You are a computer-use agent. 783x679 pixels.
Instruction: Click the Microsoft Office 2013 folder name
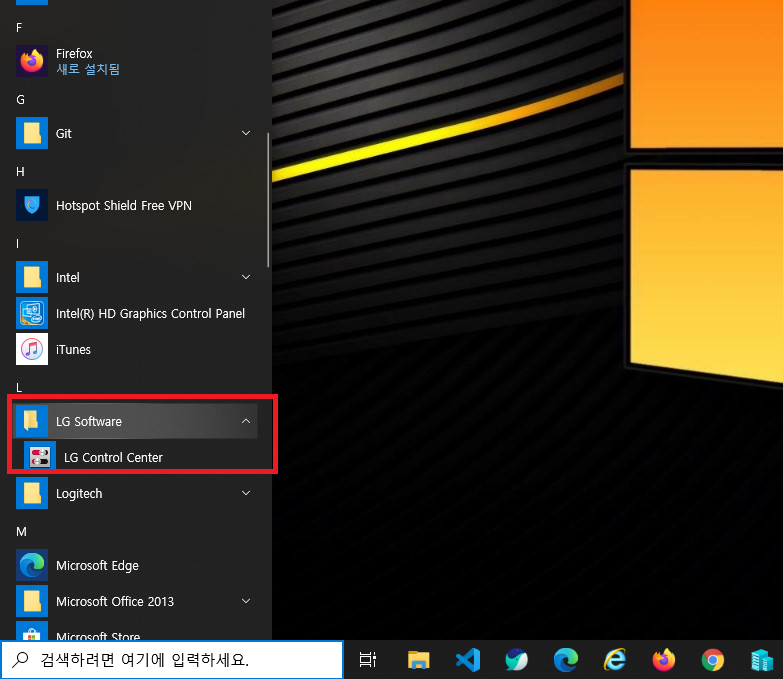point(115,602)
